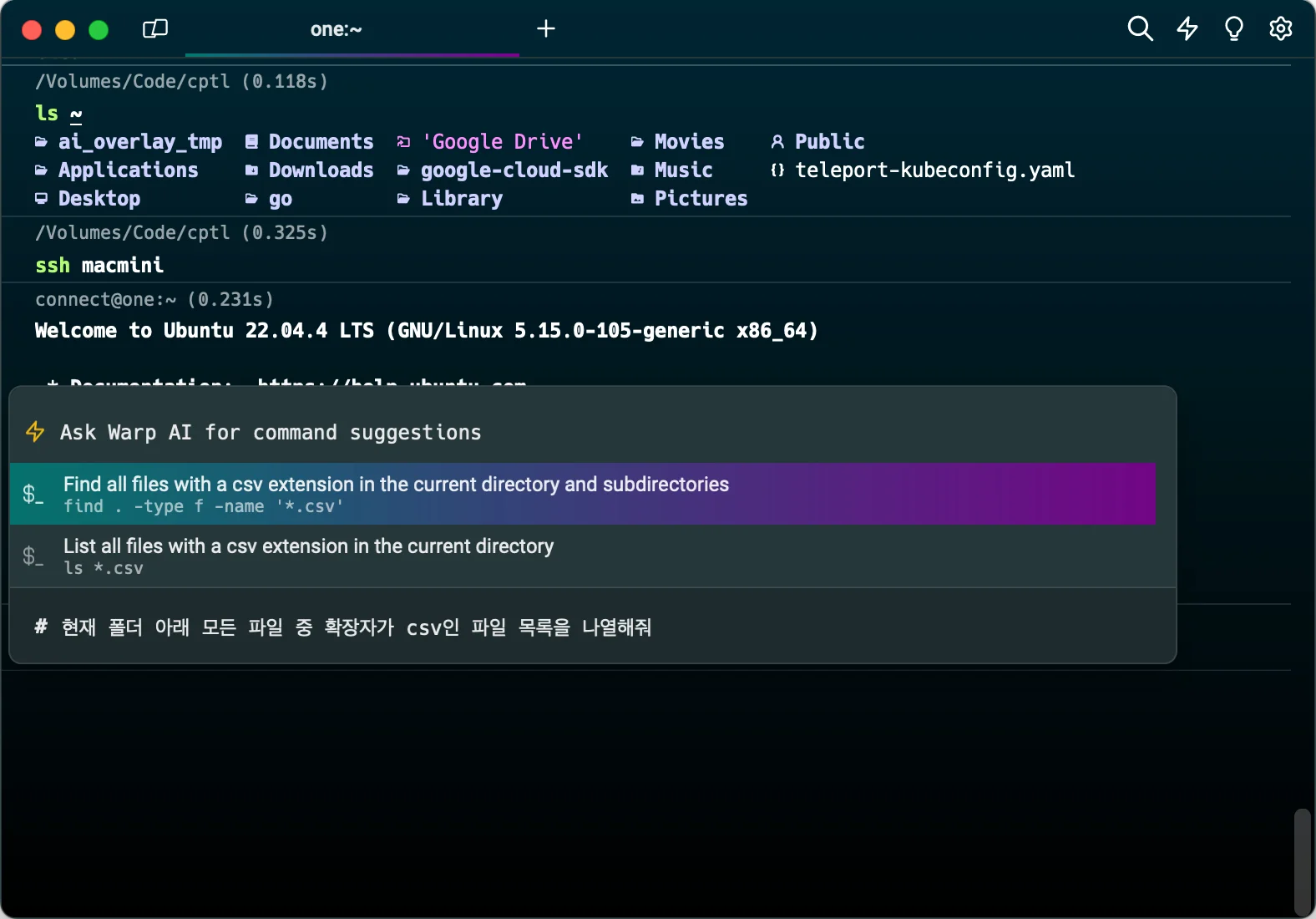The height and width of the screenshot is (919, 1316).
Task: Click the desktop icon next to Desktop
Action: 41,199
